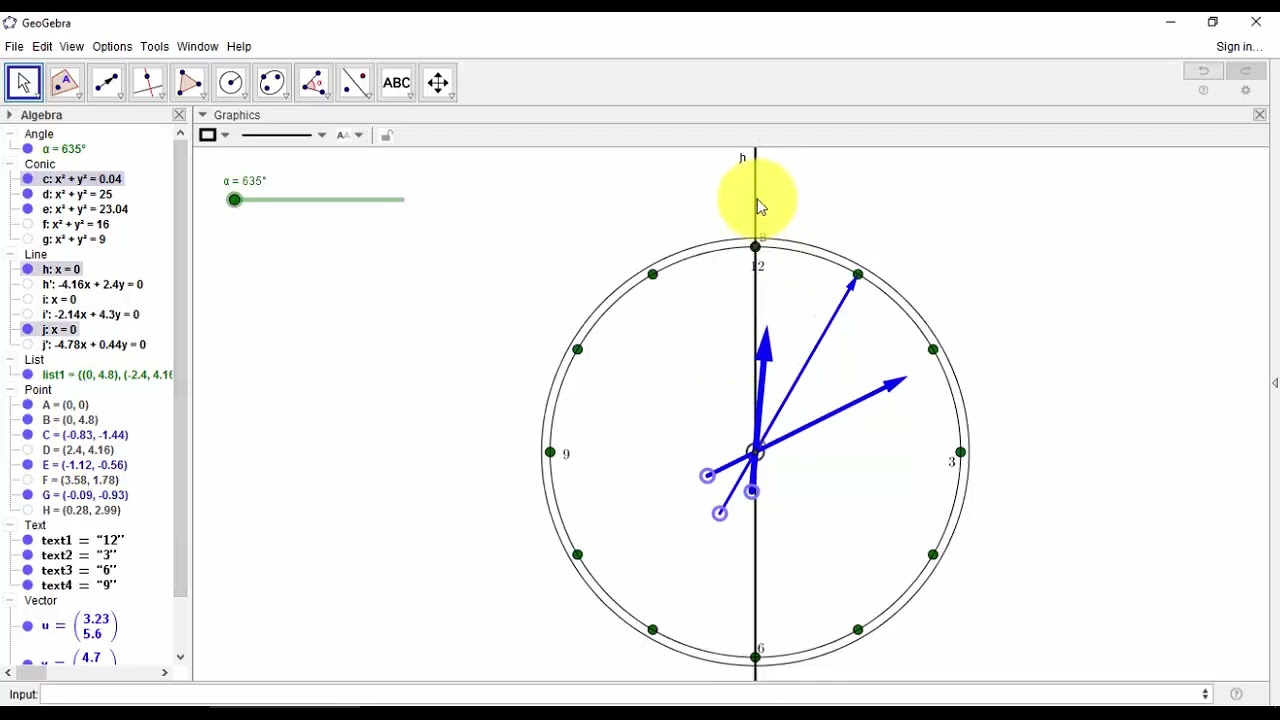Collapse the Point group

pyautogui.click(x=11, y=390)
